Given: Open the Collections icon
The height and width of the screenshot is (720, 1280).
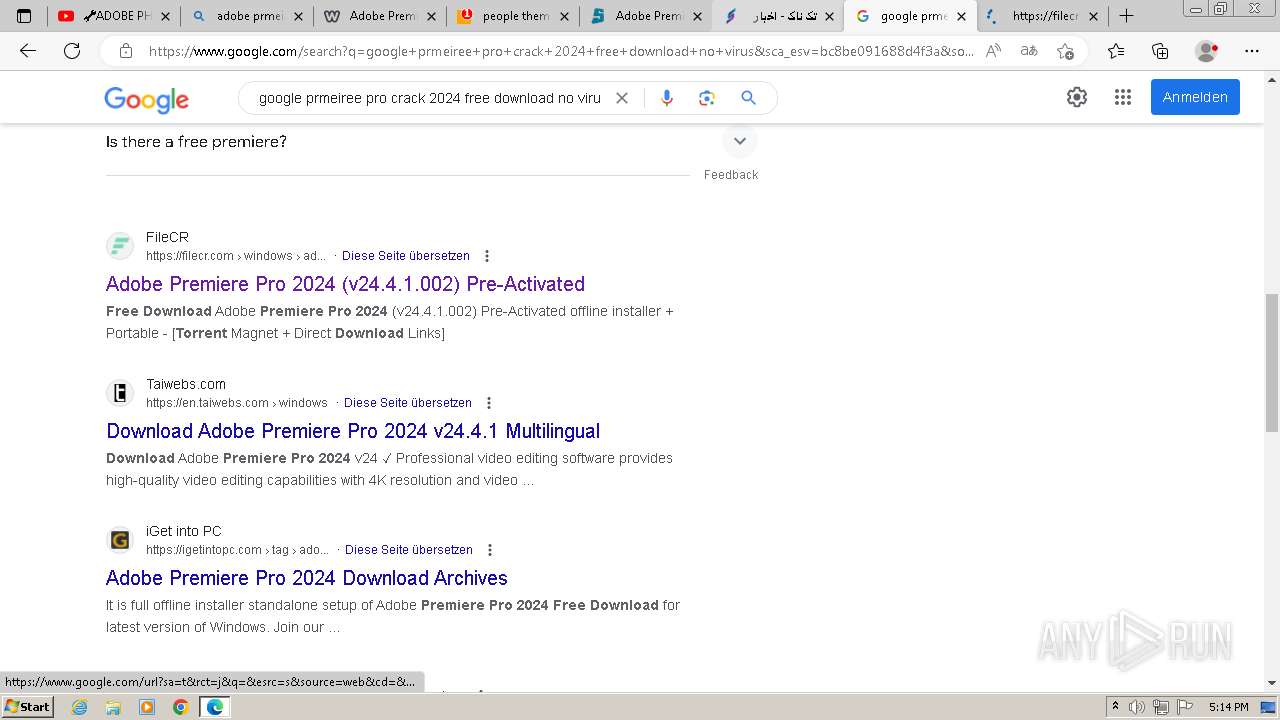Looking at the screenshot, I should (x=1160, y=51).
